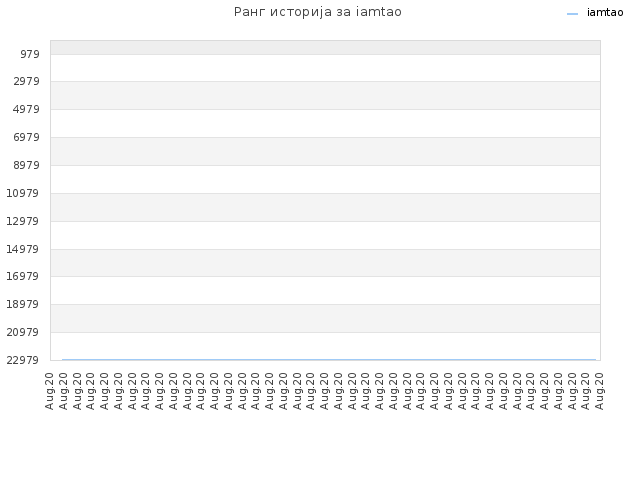Click the 14979 rank axis label

tap(22, 249)
